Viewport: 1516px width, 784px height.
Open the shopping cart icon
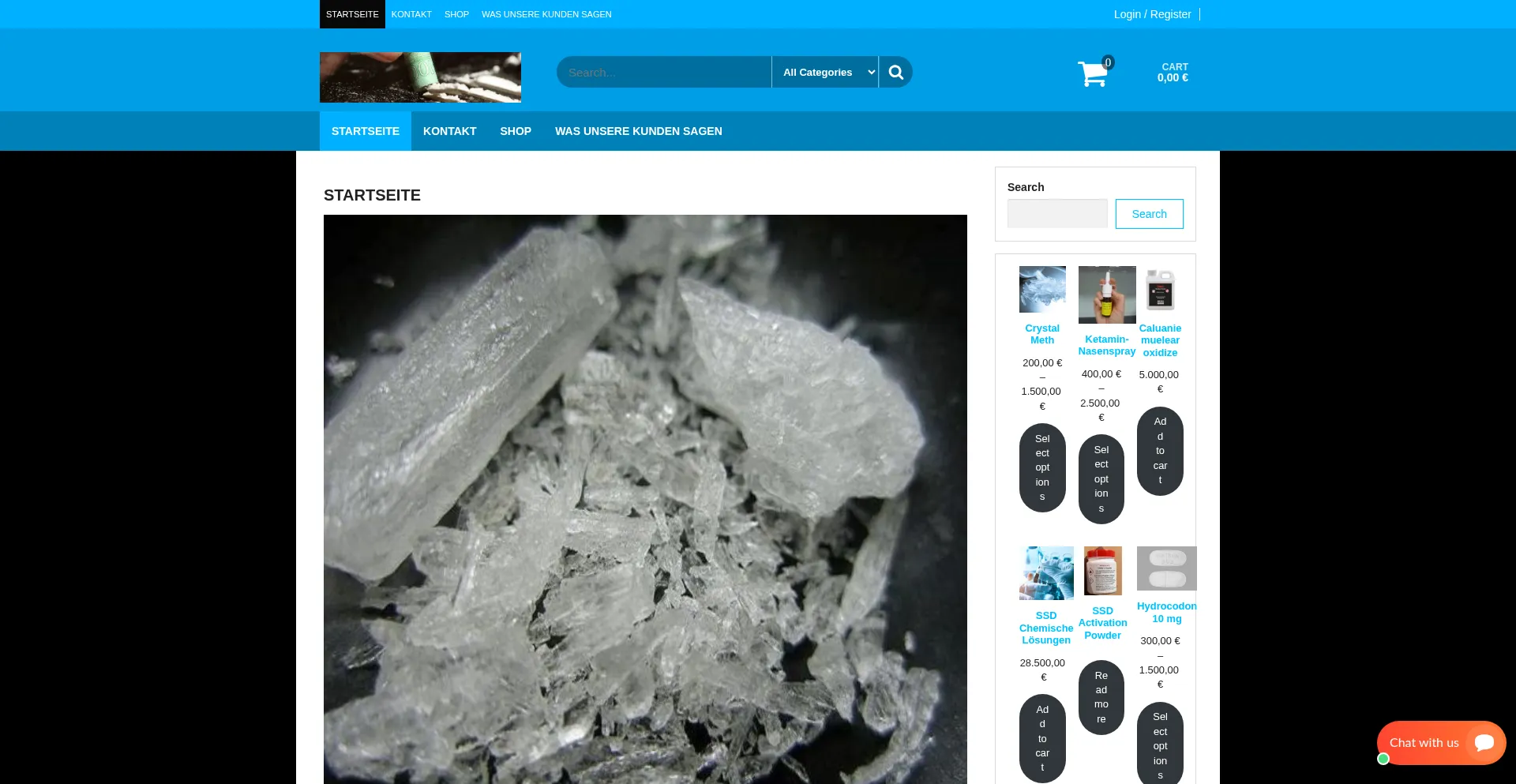pos(1093,73)
